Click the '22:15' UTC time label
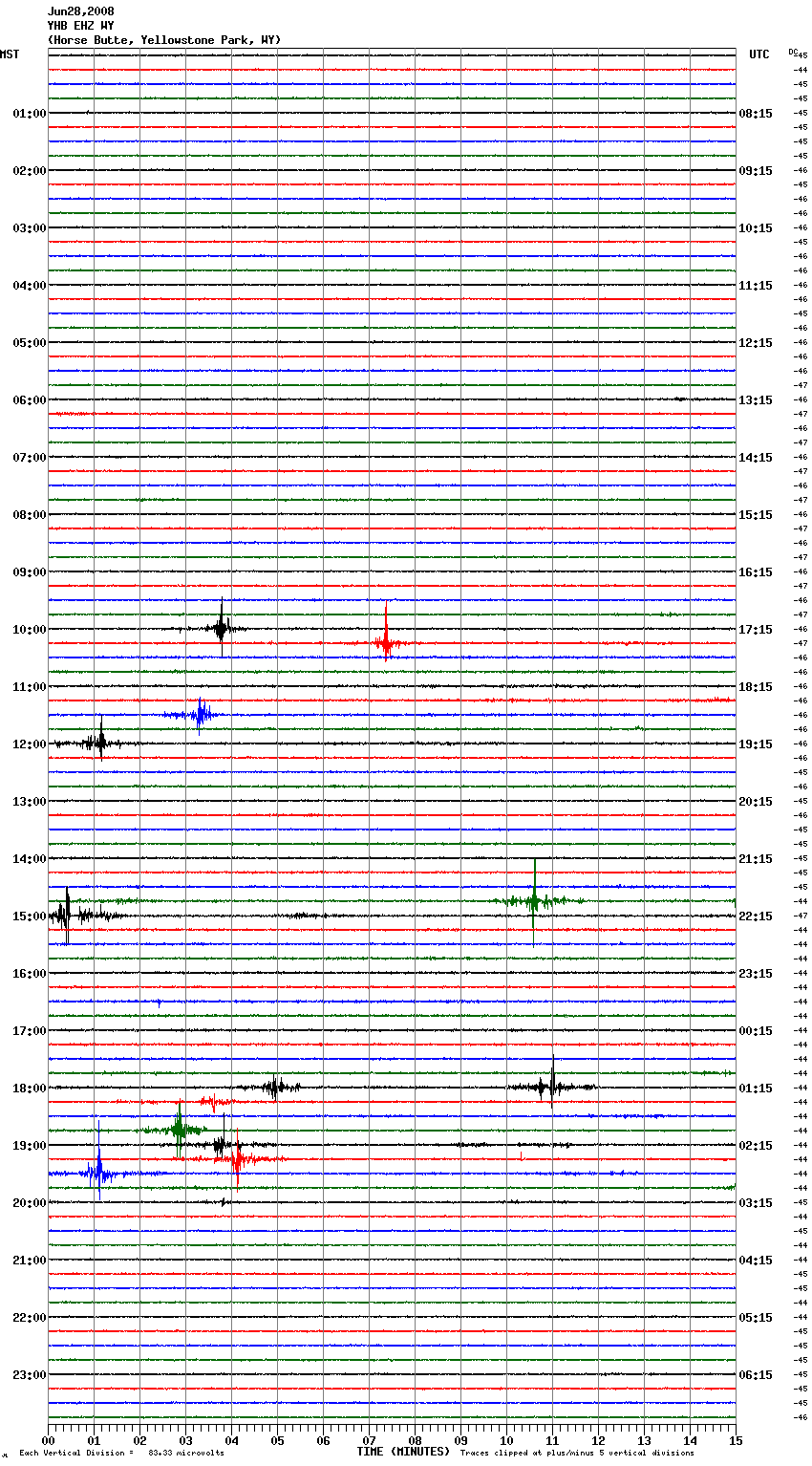Image resolution: width=812 pixels, height=1466 pixels. [x=756, y=916]
